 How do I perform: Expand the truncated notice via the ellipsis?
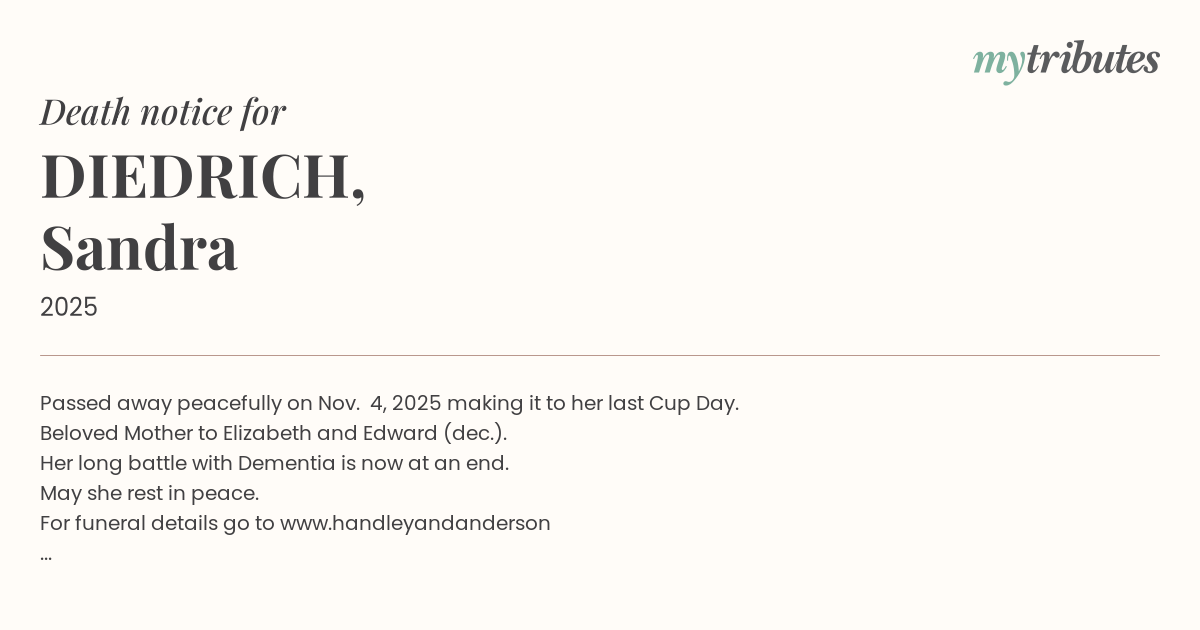(46, 554)
